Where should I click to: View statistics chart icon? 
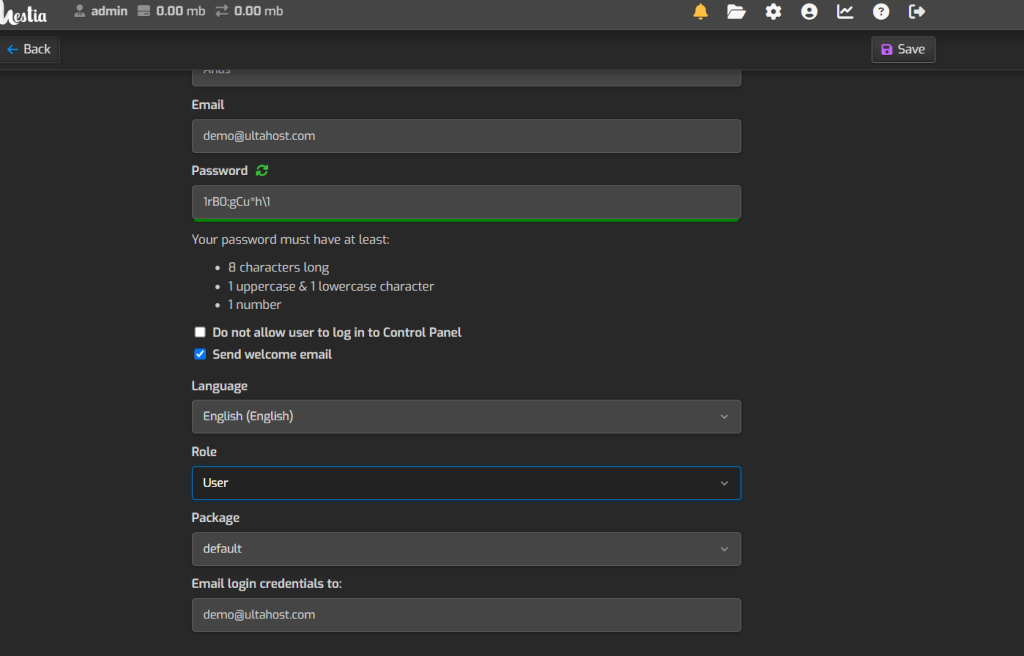click(845, 12)
